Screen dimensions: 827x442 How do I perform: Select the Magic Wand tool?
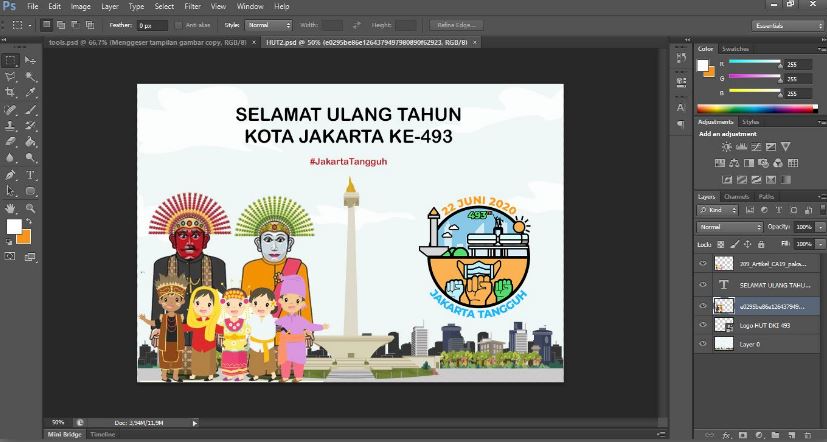(x=31, y=77)
